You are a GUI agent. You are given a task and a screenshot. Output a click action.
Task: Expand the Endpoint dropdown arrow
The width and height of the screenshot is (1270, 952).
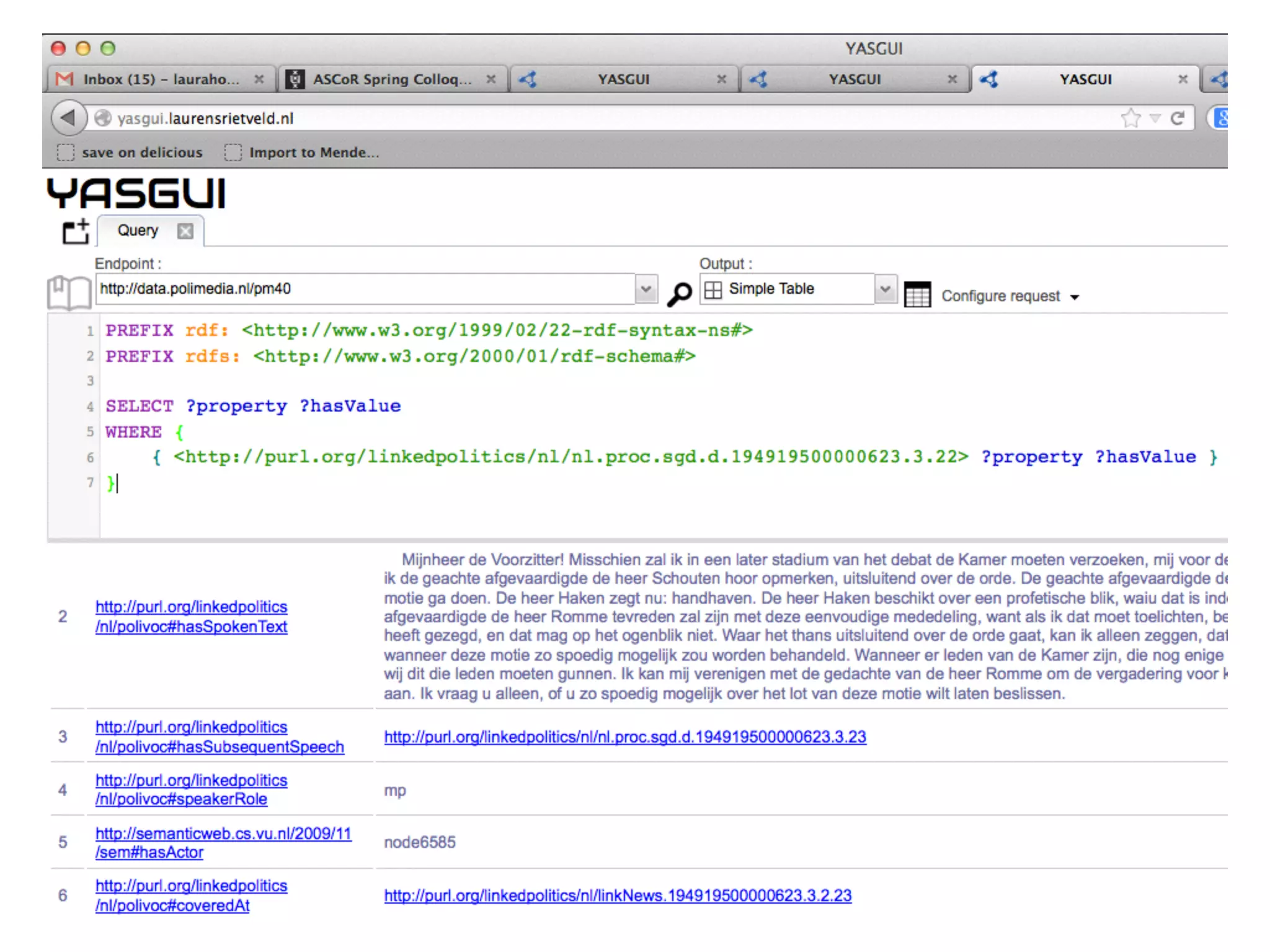click(646, 289)
